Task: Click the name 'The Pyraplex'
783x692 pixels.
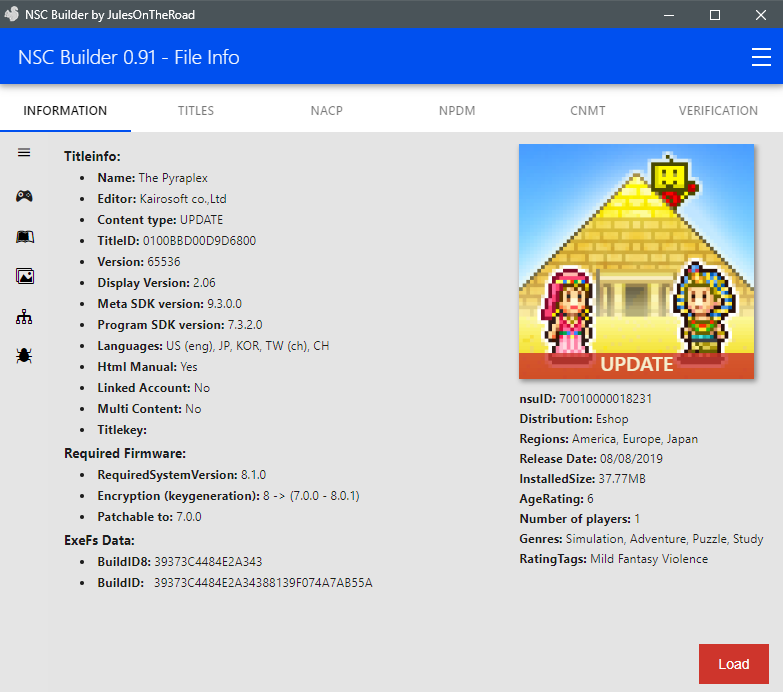Action: point(173,178)
